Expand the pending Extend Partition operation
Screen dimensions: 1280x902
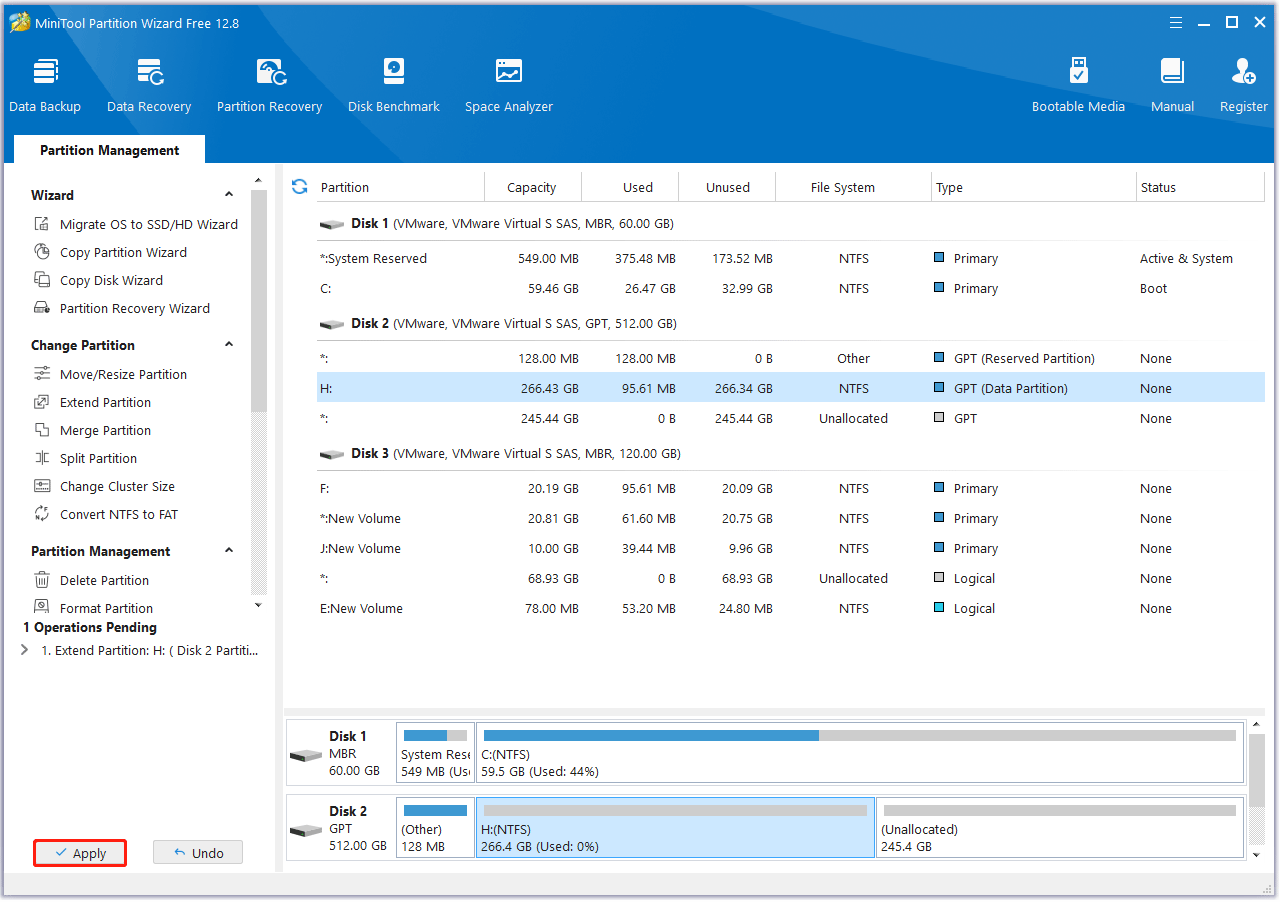24,650
